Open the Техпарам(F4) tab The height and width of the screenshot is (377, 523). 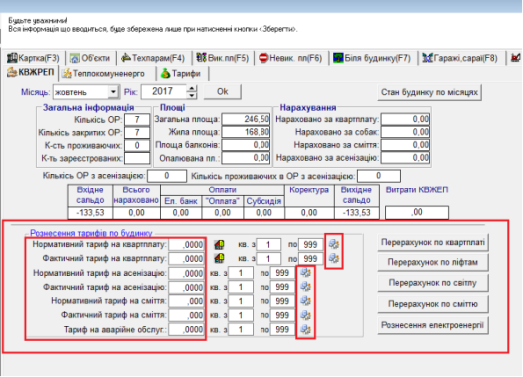pos(153,58)
